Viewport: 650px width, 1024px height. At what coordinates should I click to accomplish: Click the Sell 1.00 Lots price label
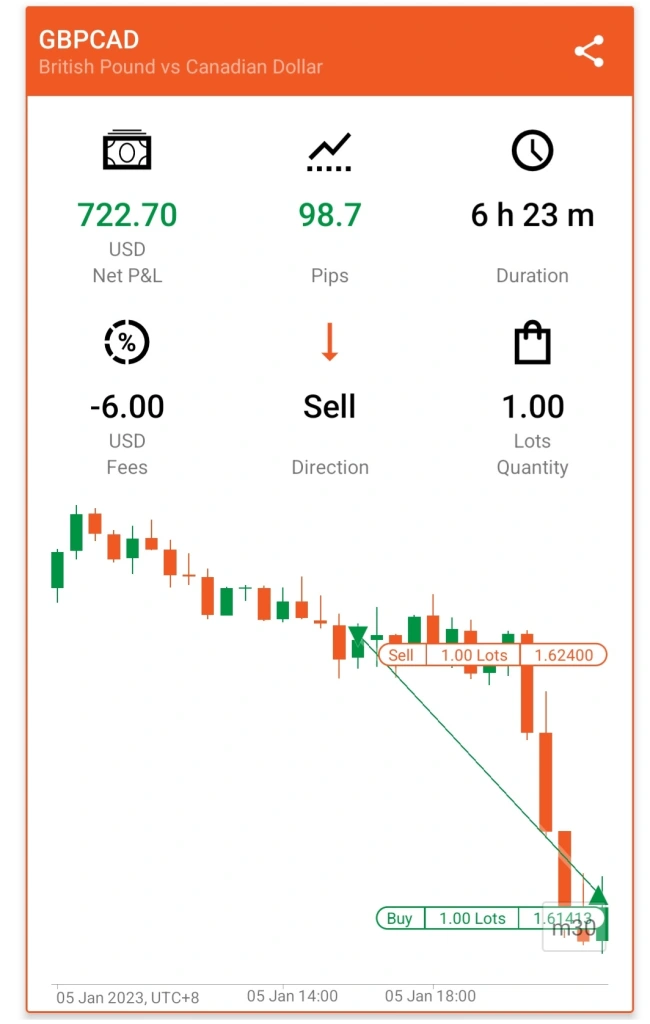493,655
